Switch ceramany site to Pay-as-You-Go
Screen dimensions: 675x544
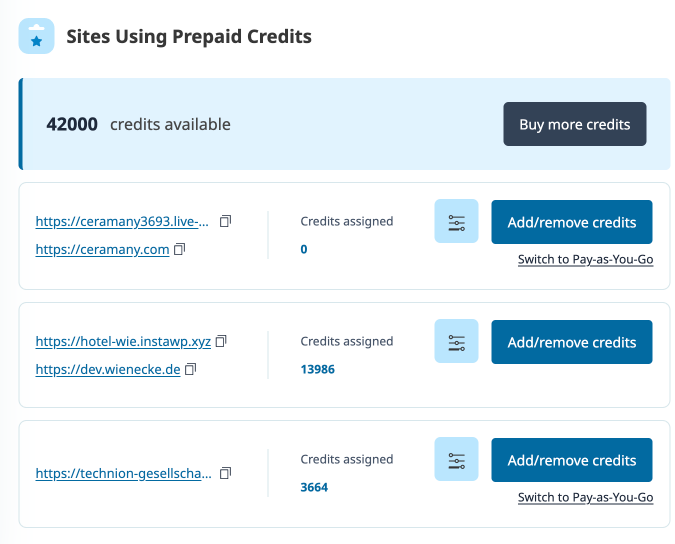pyautogui.click(x=585, y=260)
